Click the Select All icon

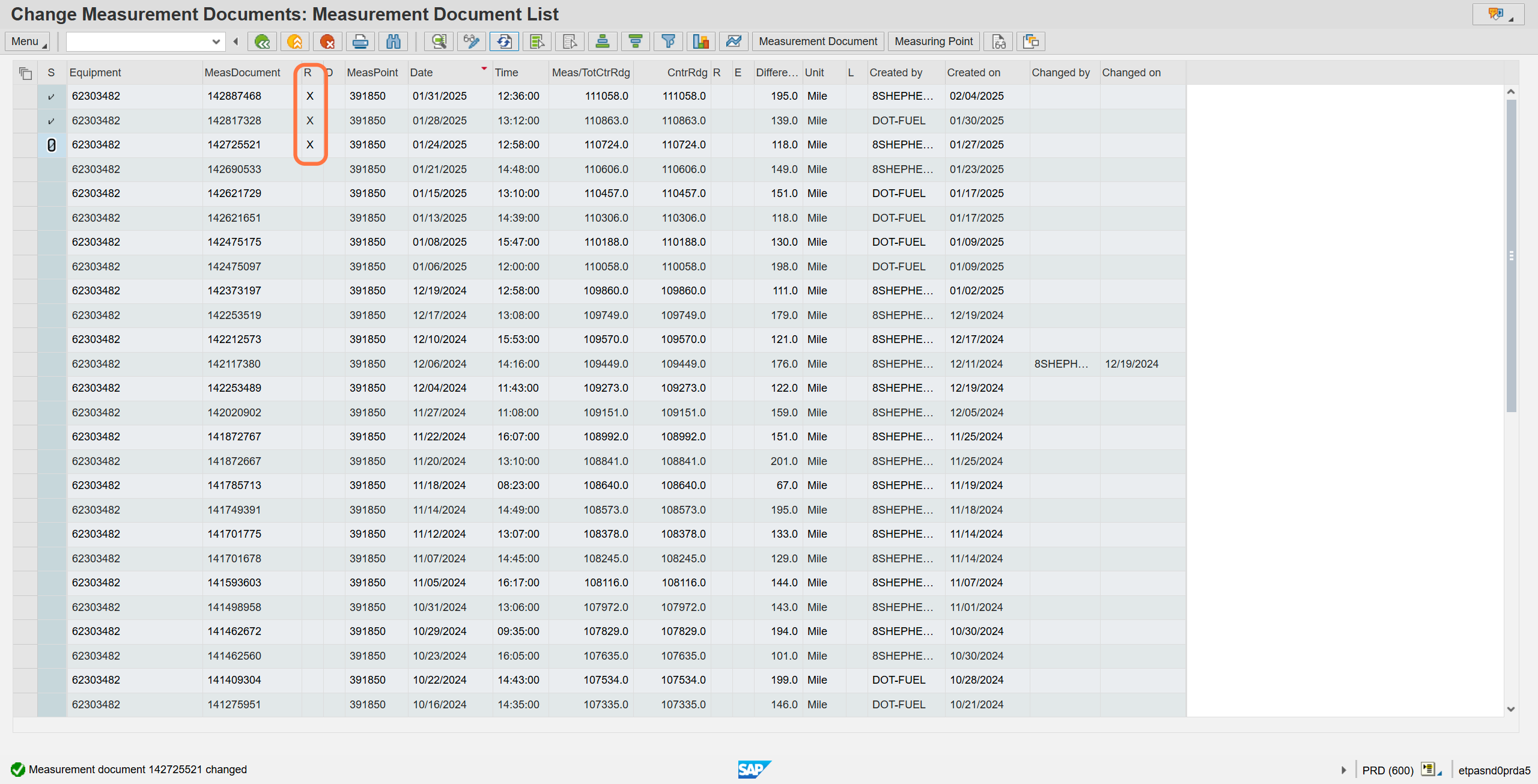(x=537, y=41)
